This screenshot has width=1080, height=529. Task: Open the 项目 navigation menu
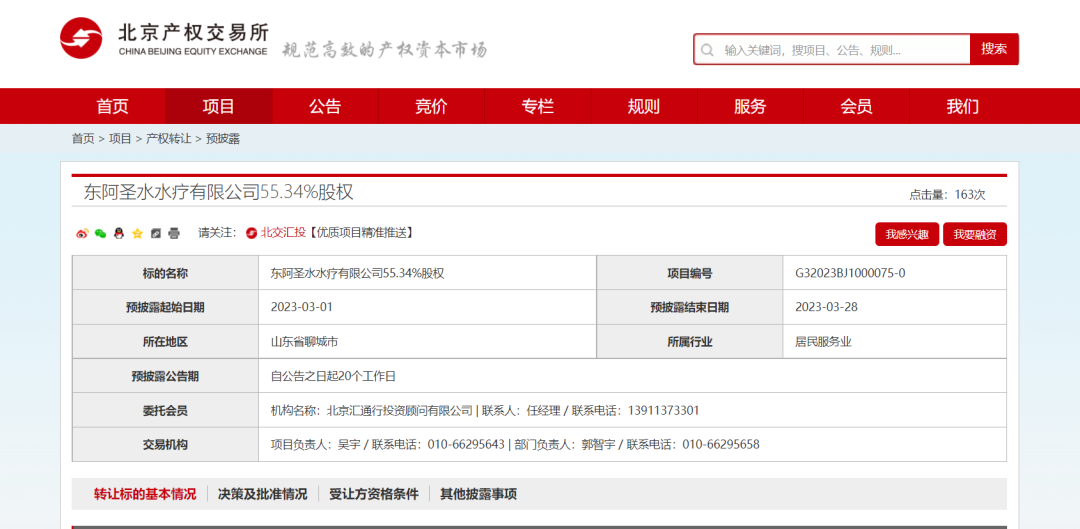click(x=219, y=106)
